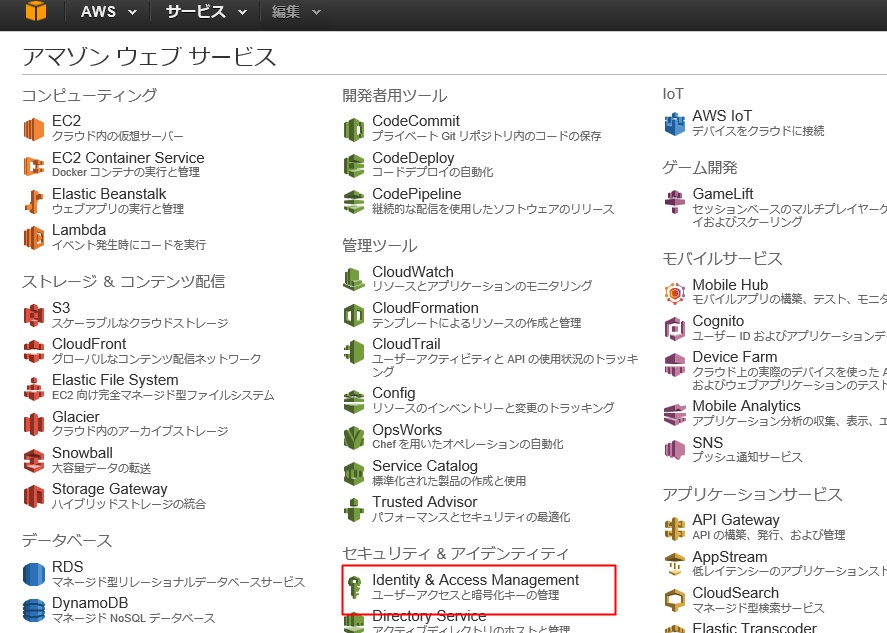Screen dimensions: 887x633
Task: Click the Lambda service icon
Action: (x=35, y=237)
